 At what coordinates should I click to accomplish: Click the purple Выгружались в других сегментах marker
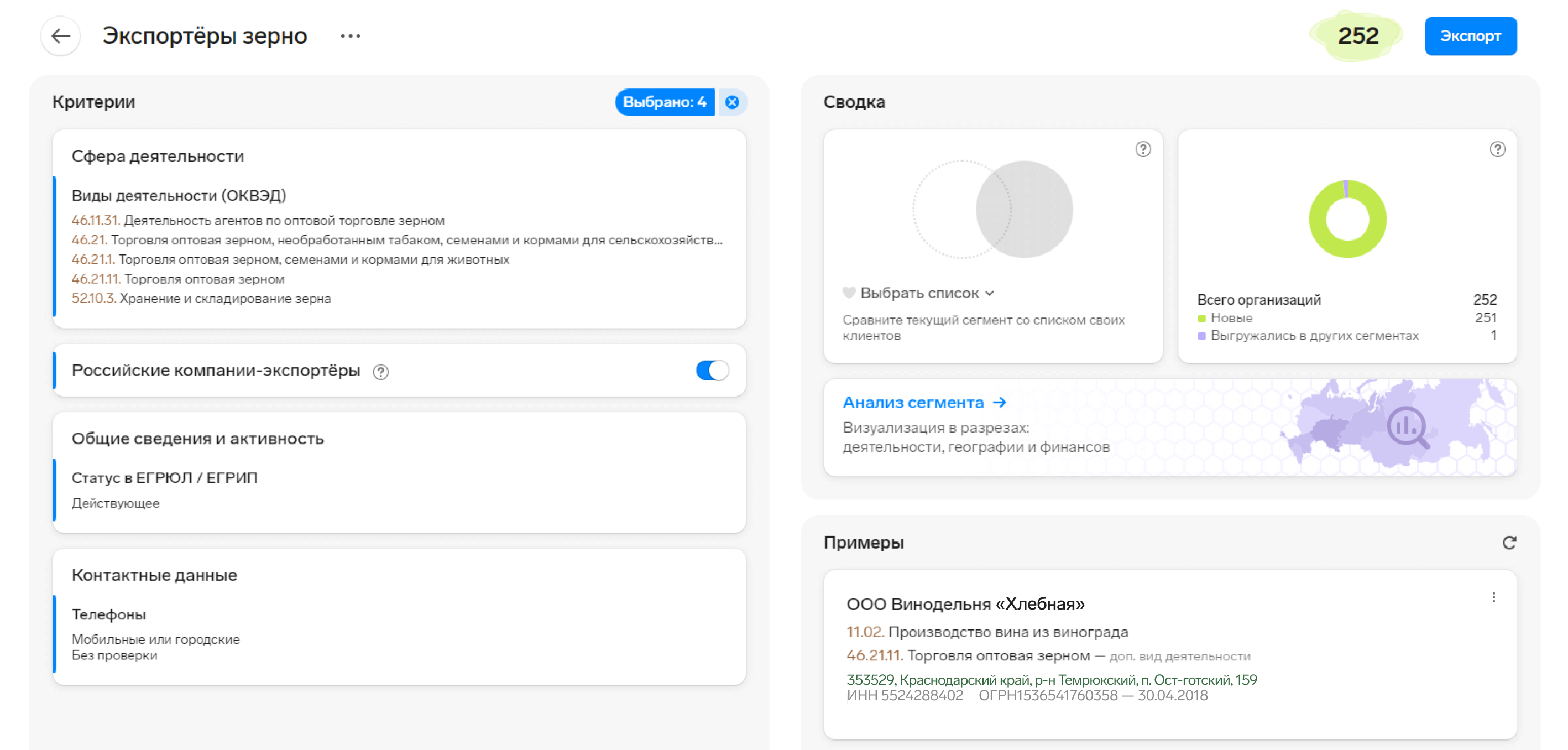(x=1201, y=336)
